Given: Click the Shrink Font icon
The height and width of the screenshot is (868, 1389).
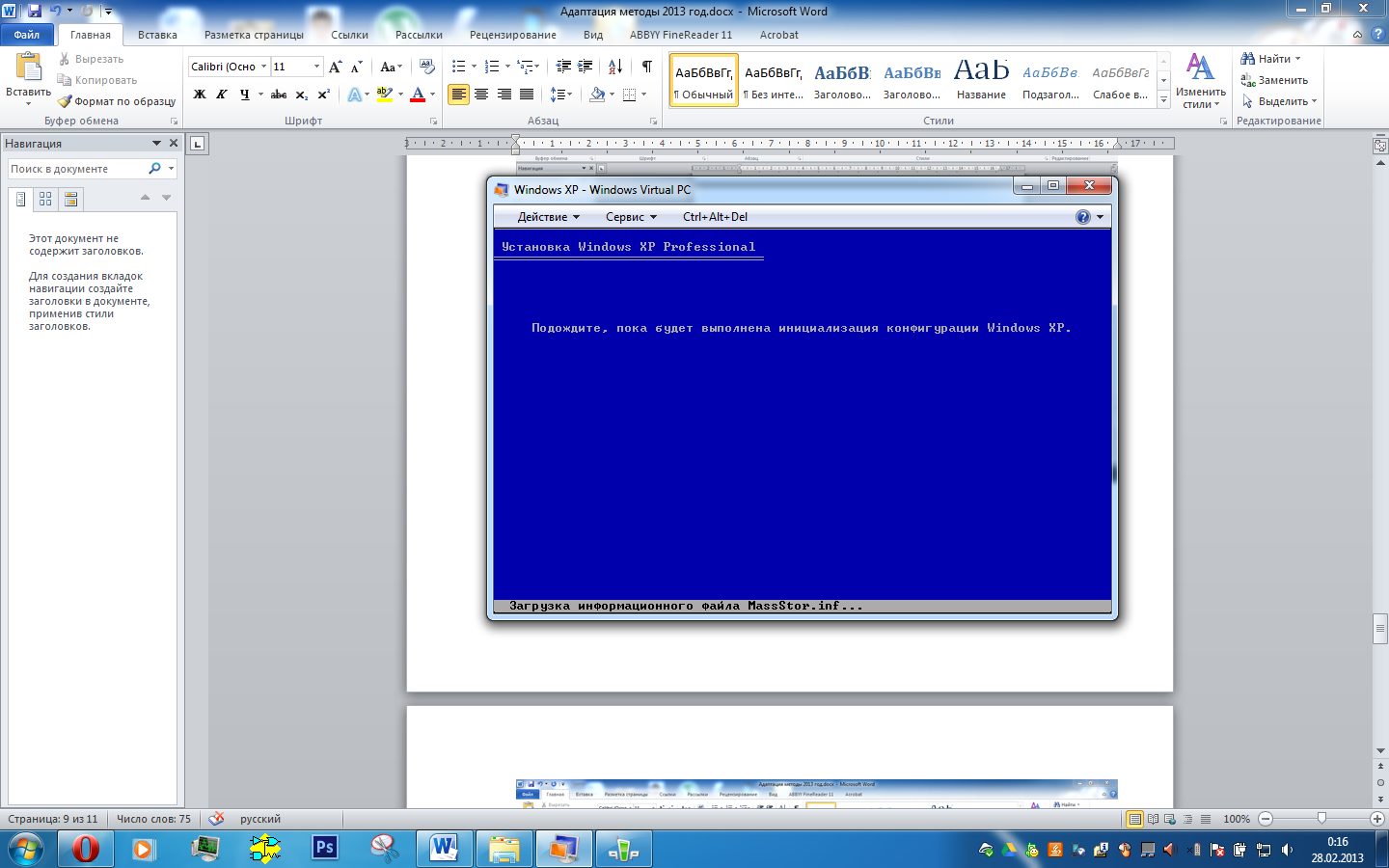Looking at the screenshot, I should 357,67.
